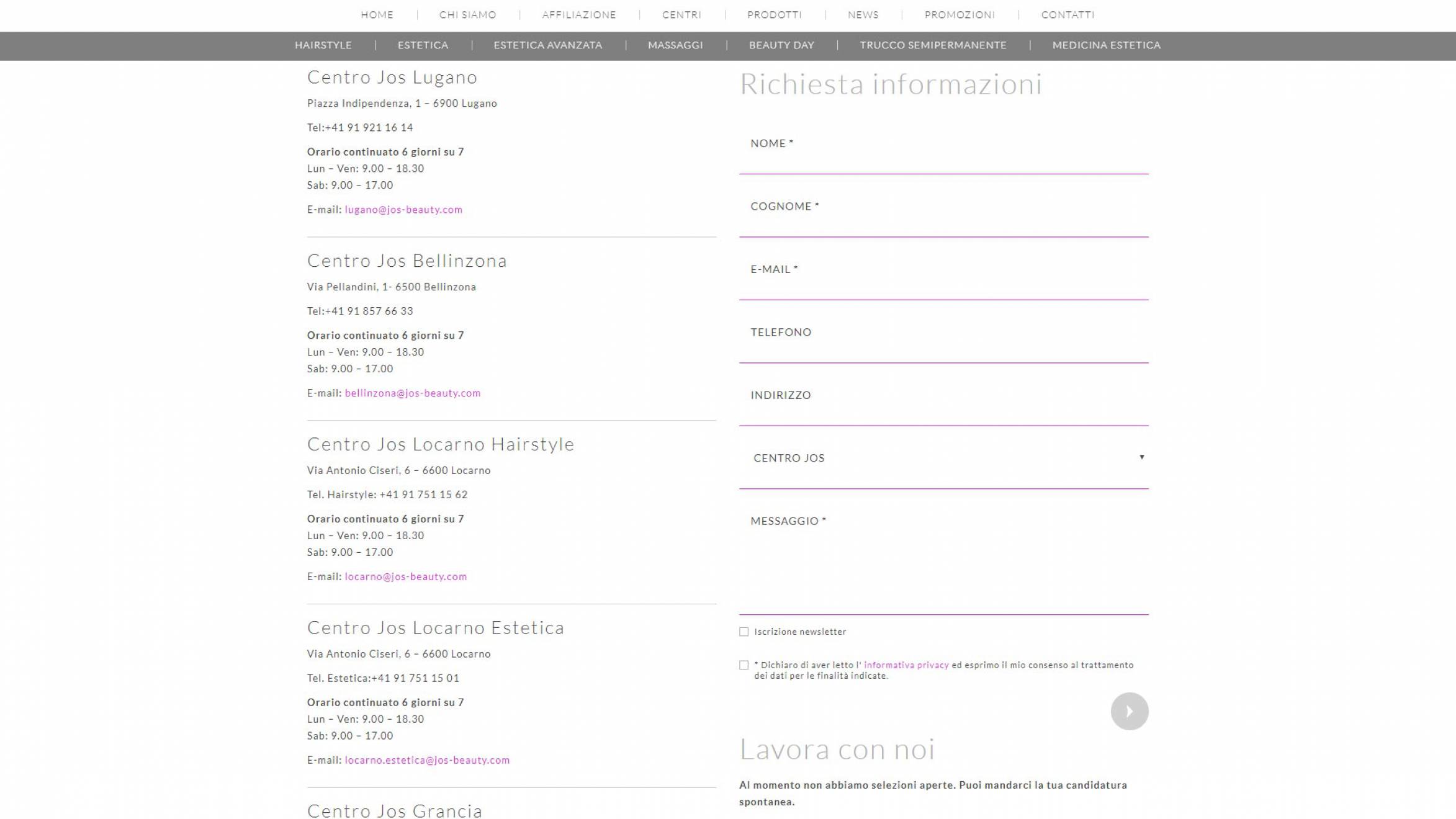Open Medicina Estetica section

(1107, 45)
